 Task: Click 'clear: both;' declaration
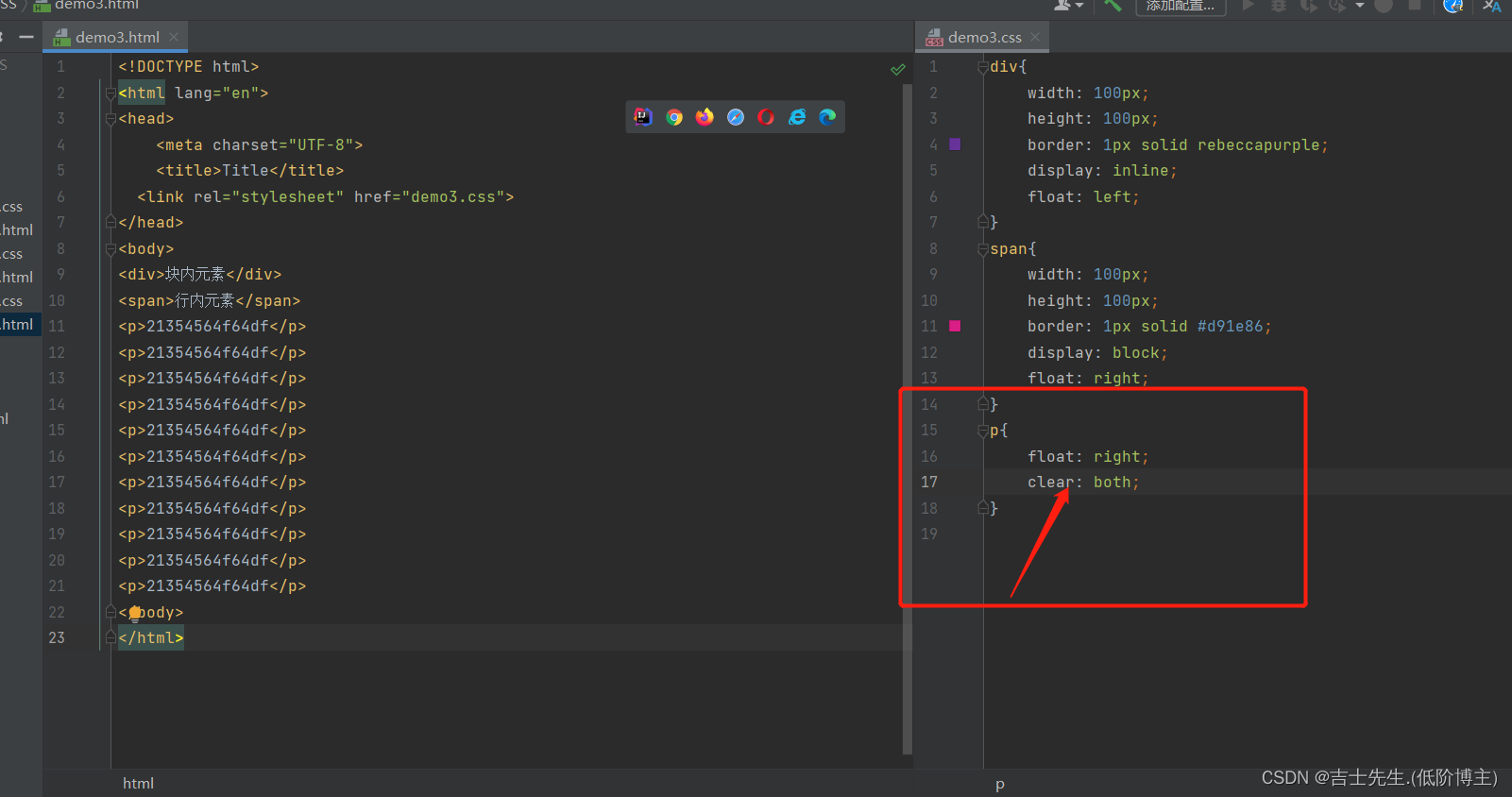[1083, 483]
